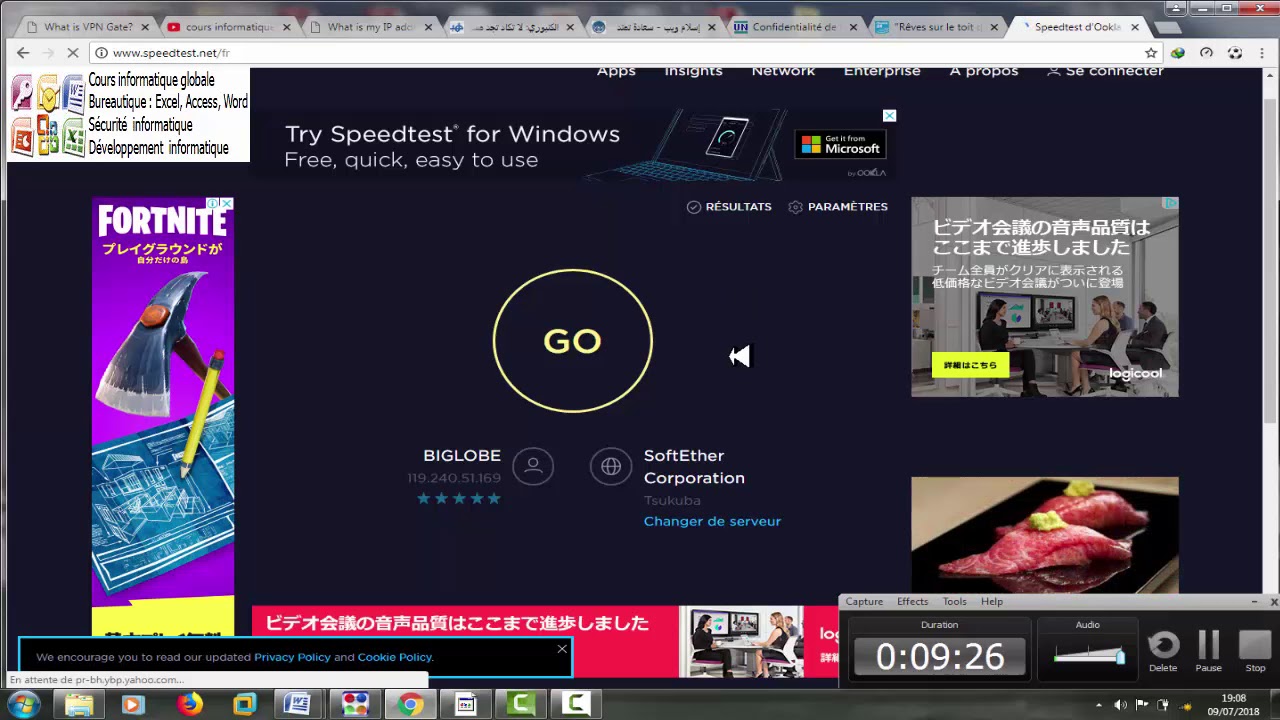Launch Firefox from the taskbar
This screenshot has height=720, width=1280.
point(189,705)
